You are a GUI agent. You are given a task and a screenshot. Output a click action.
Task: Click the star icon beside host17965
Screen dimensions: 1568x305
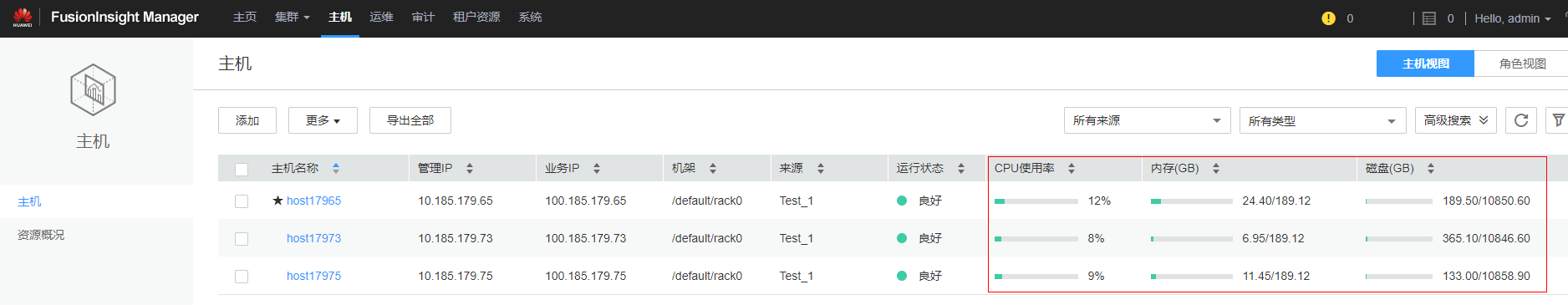277,201
